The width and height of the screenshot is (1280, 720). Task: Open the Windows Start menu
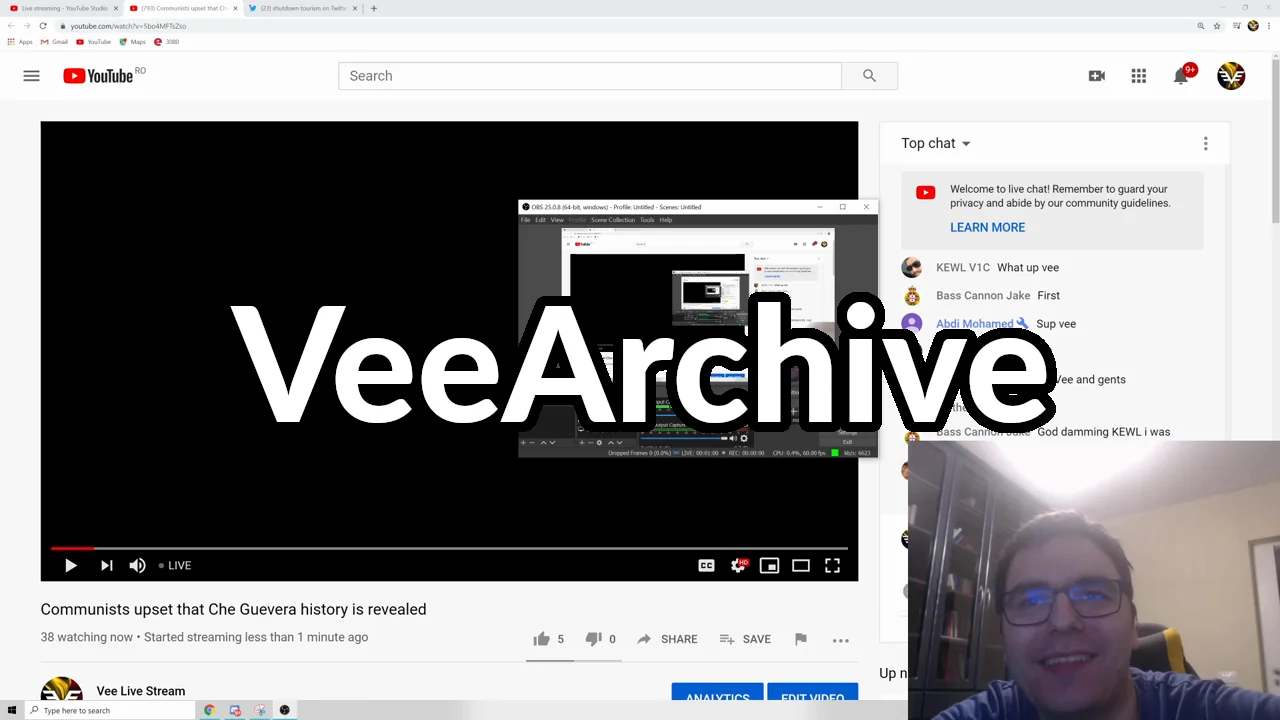[x=12, y=711]
